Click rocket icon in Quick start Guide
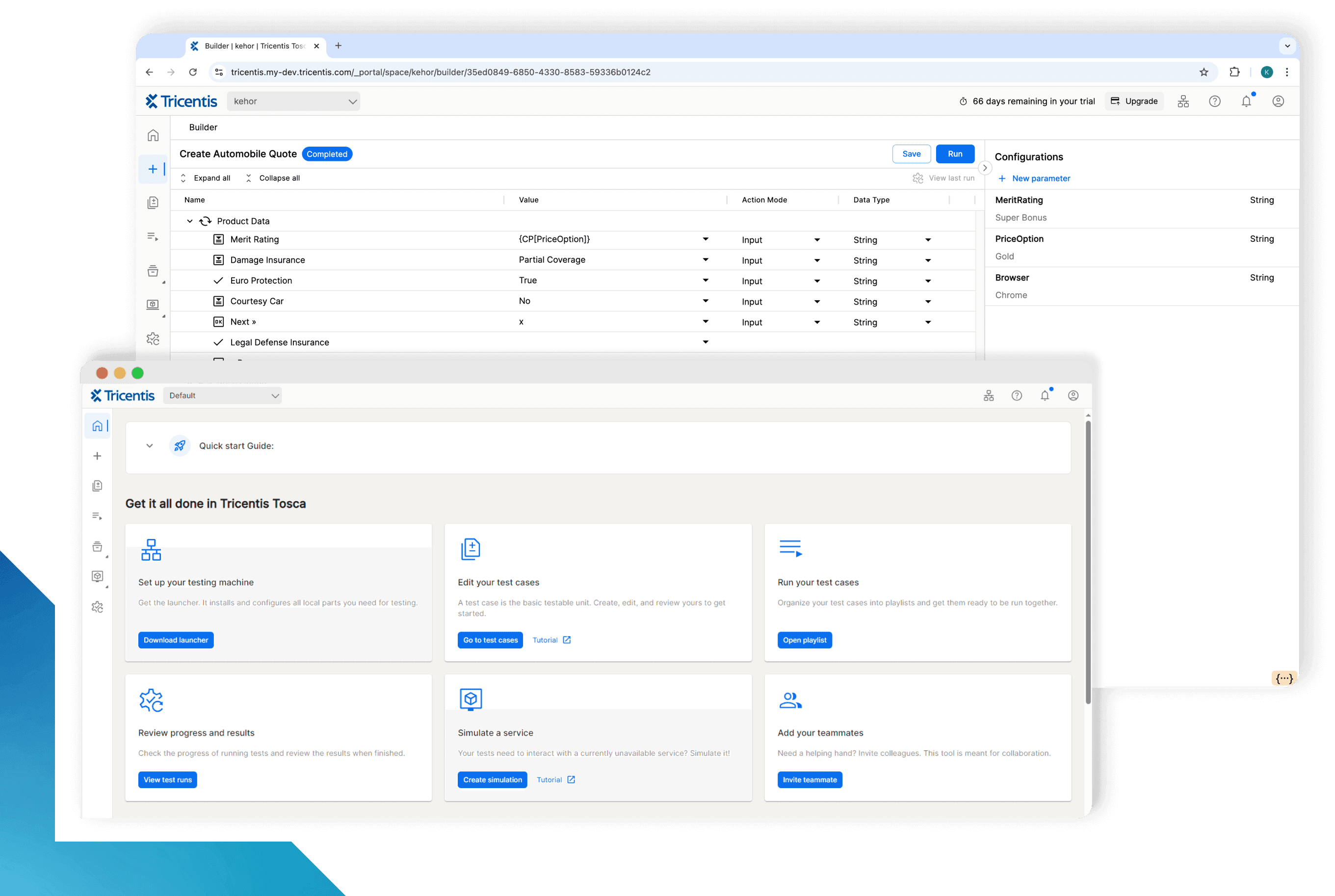This screenshot has height=896, width=1335. point(180,446)
